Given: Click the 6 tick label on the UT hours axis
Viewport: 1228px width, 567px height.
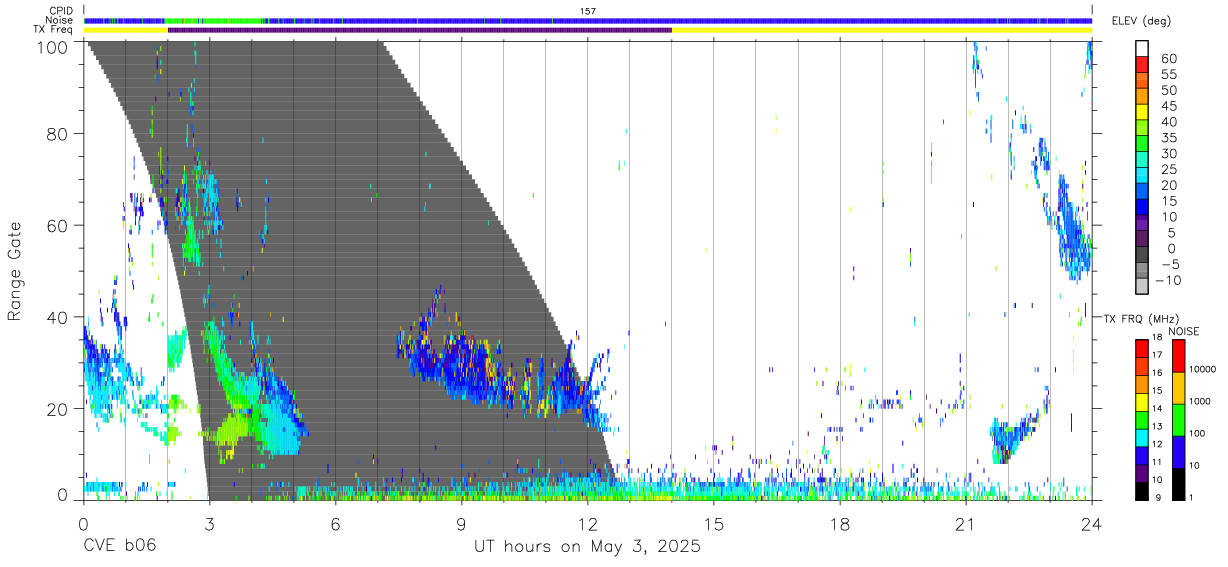Looking at the screenshot, I should pos(335,524).
